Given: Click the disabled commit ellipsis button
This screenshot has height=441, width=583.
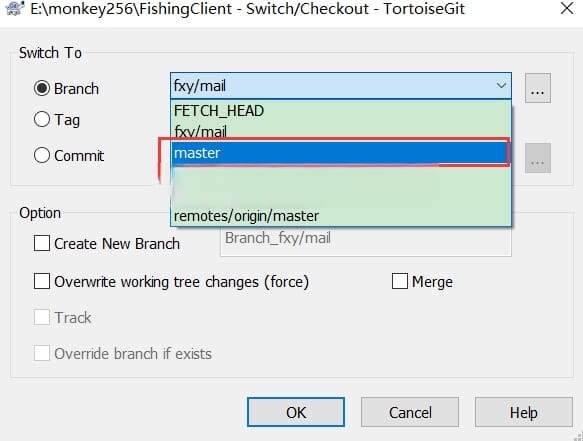Looking at the screenshot, I should (538, 159).
